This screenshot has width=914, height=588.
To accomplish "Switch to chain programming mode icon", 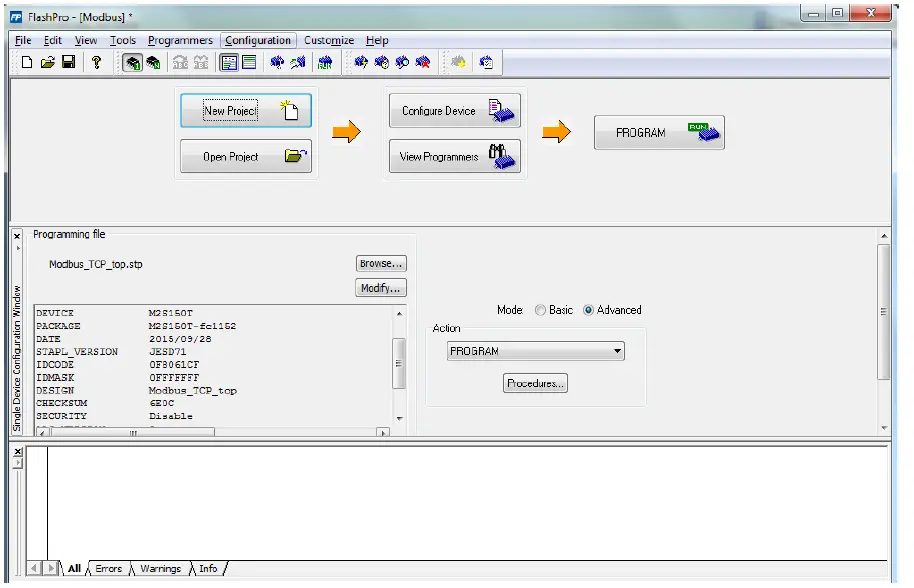I will pyautogui.click(x=155, y=62).
